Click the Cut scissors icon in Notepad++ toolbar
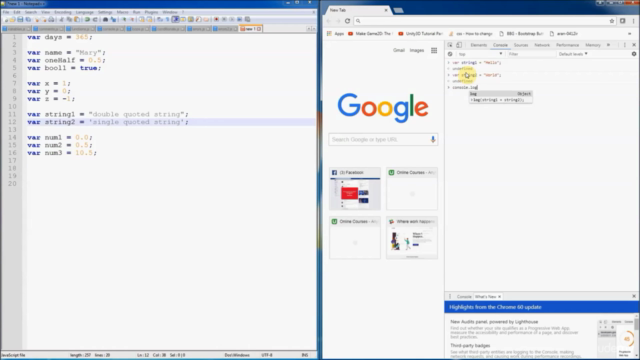Screen dimensions: 640x360 pyautogui.click(x=61, y=19)
